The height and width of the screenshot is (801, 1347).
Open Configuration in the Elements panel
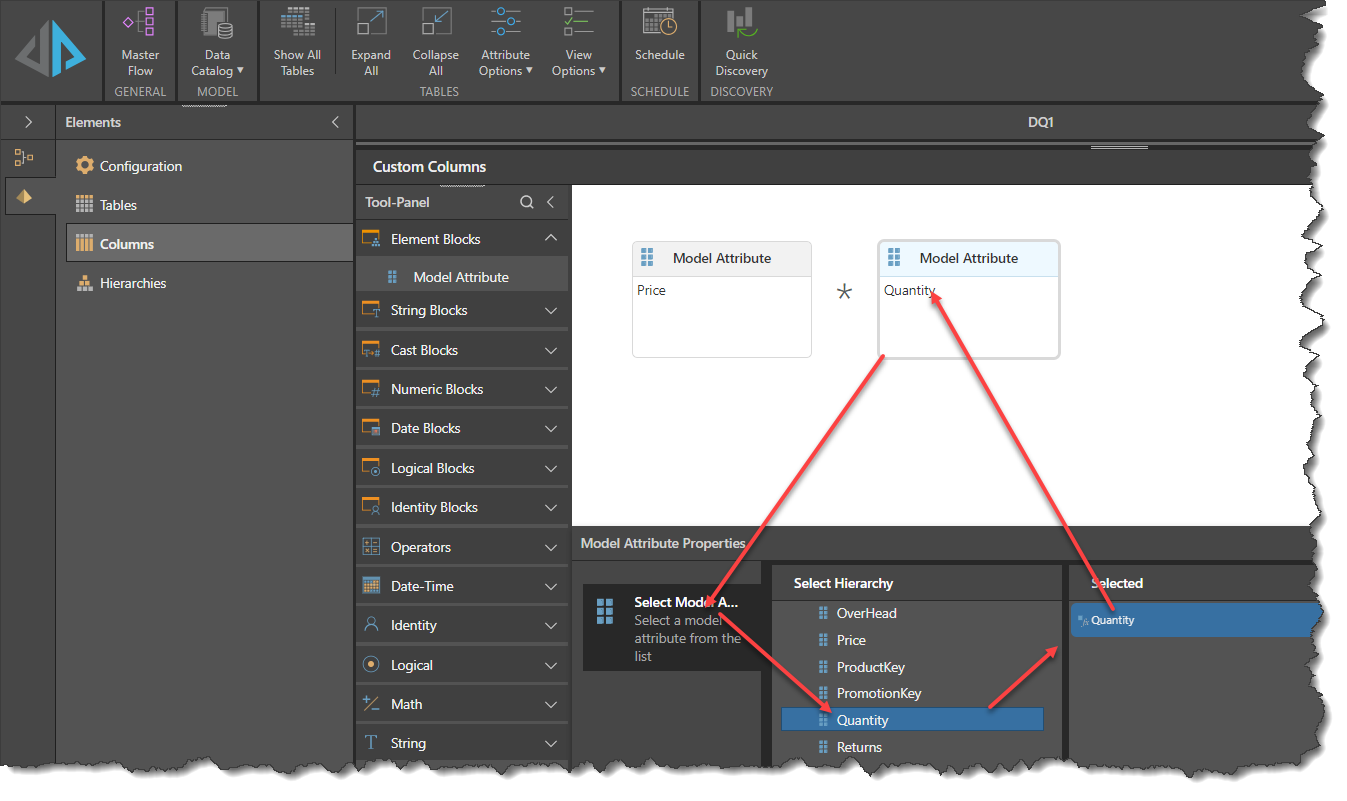[140, 166]
